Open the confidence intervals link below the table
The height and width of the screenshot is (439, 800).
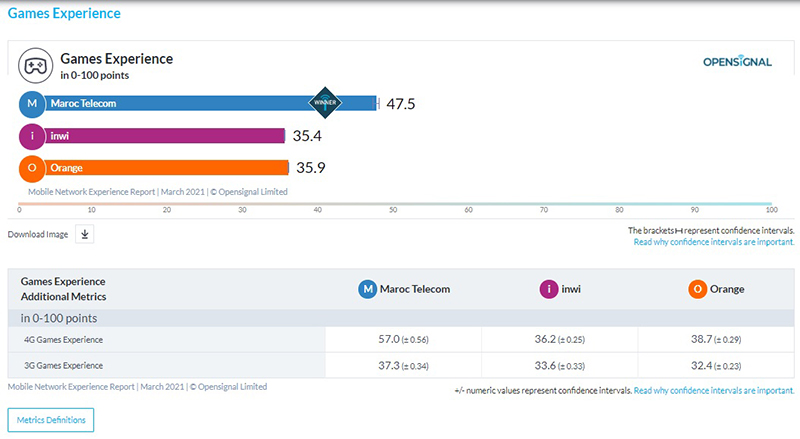tap(714, 391)
